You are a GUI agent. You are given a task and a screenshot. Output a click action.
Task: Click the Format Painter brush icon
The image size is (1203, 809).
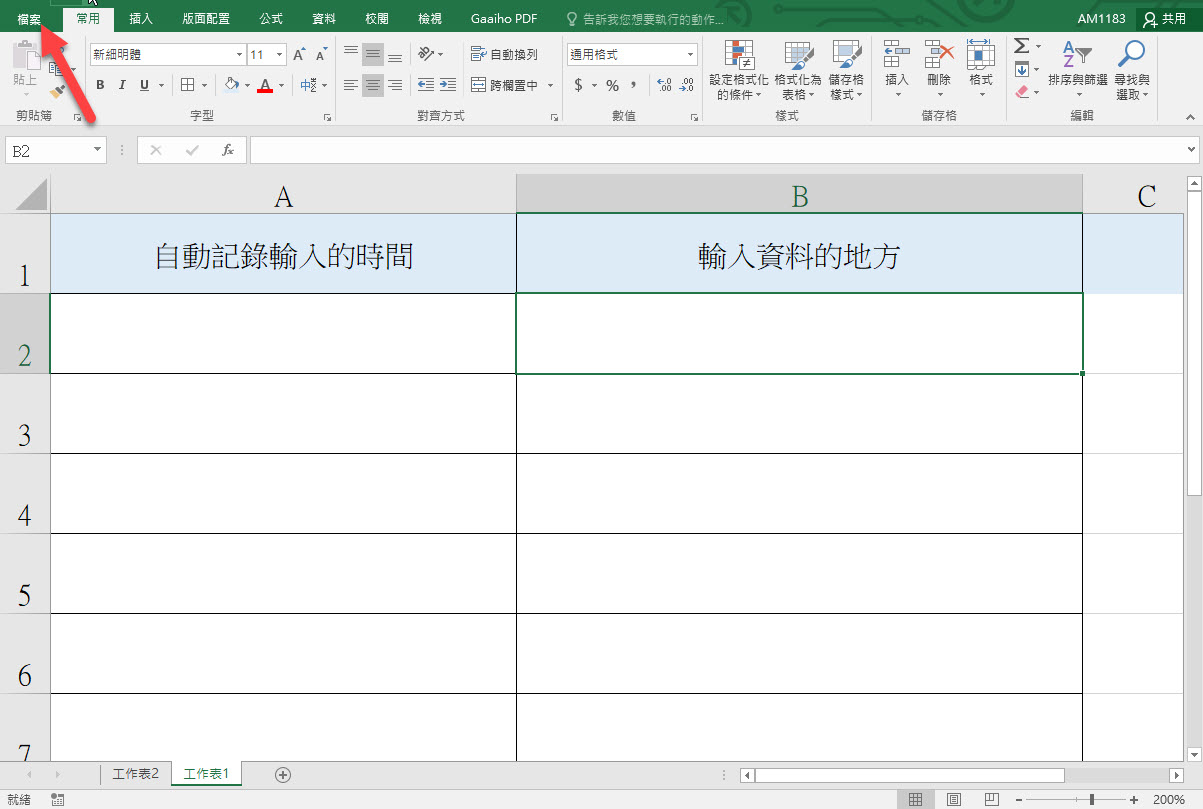click(57, 93)
